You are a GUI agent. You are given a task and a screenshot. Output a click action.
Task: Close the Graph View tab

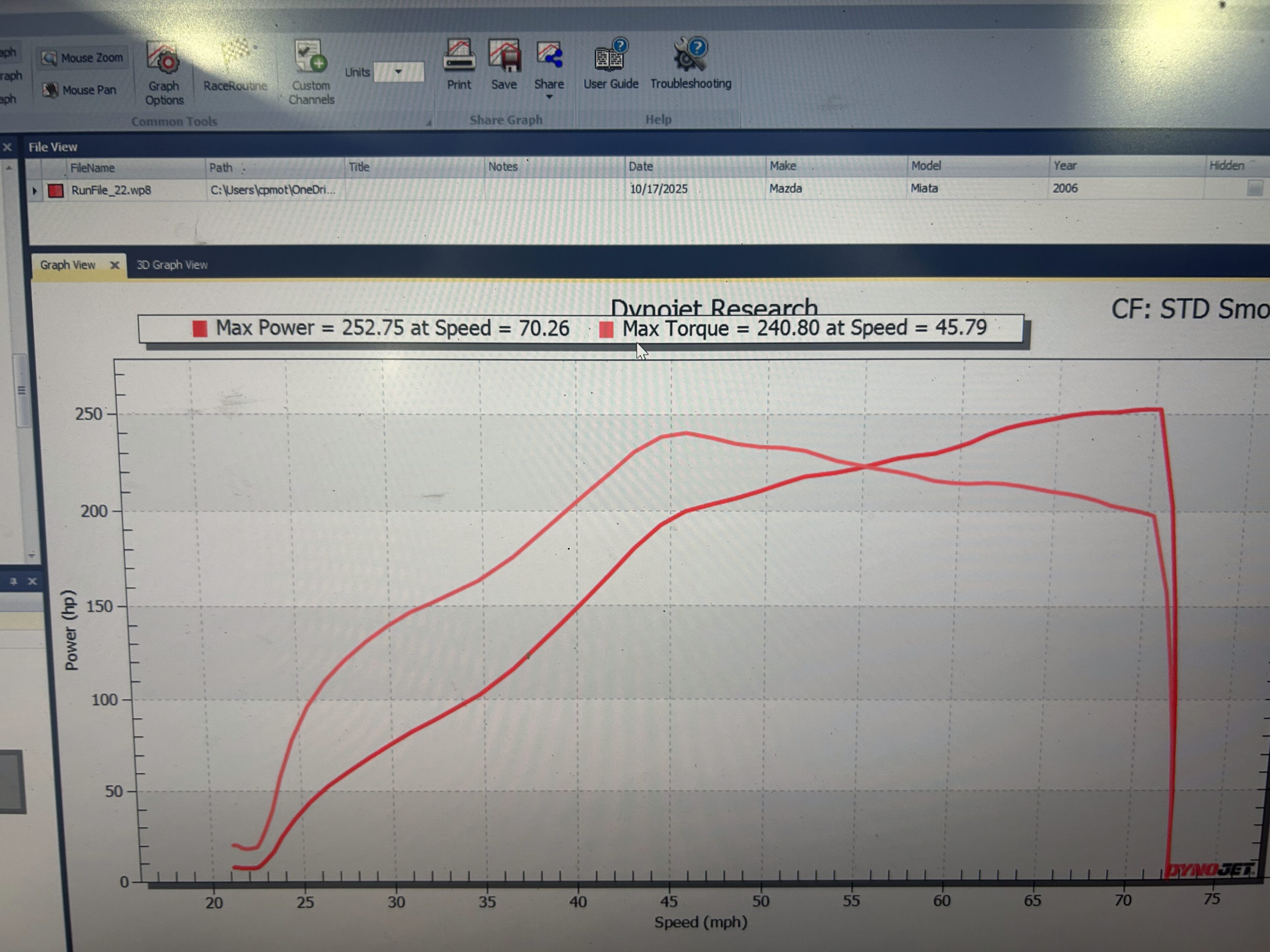114,265
